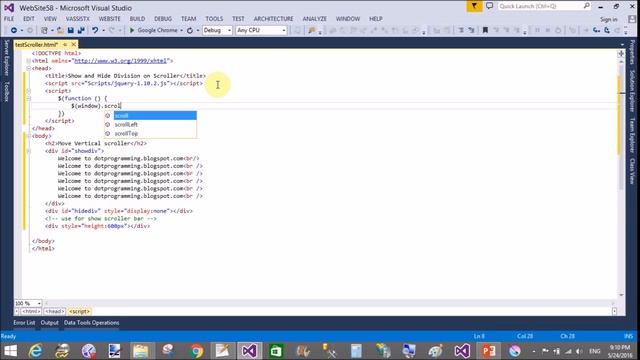This screenshot has width=640, height=360.
Task: Click the Sign in link
Action: [609, 19]
